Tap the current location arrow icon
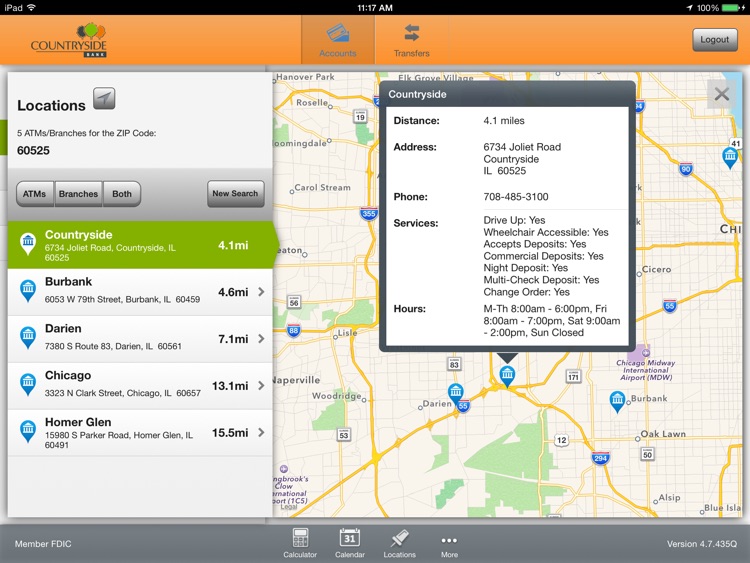This screenshot has height=563, width=750. pos(104,99)
